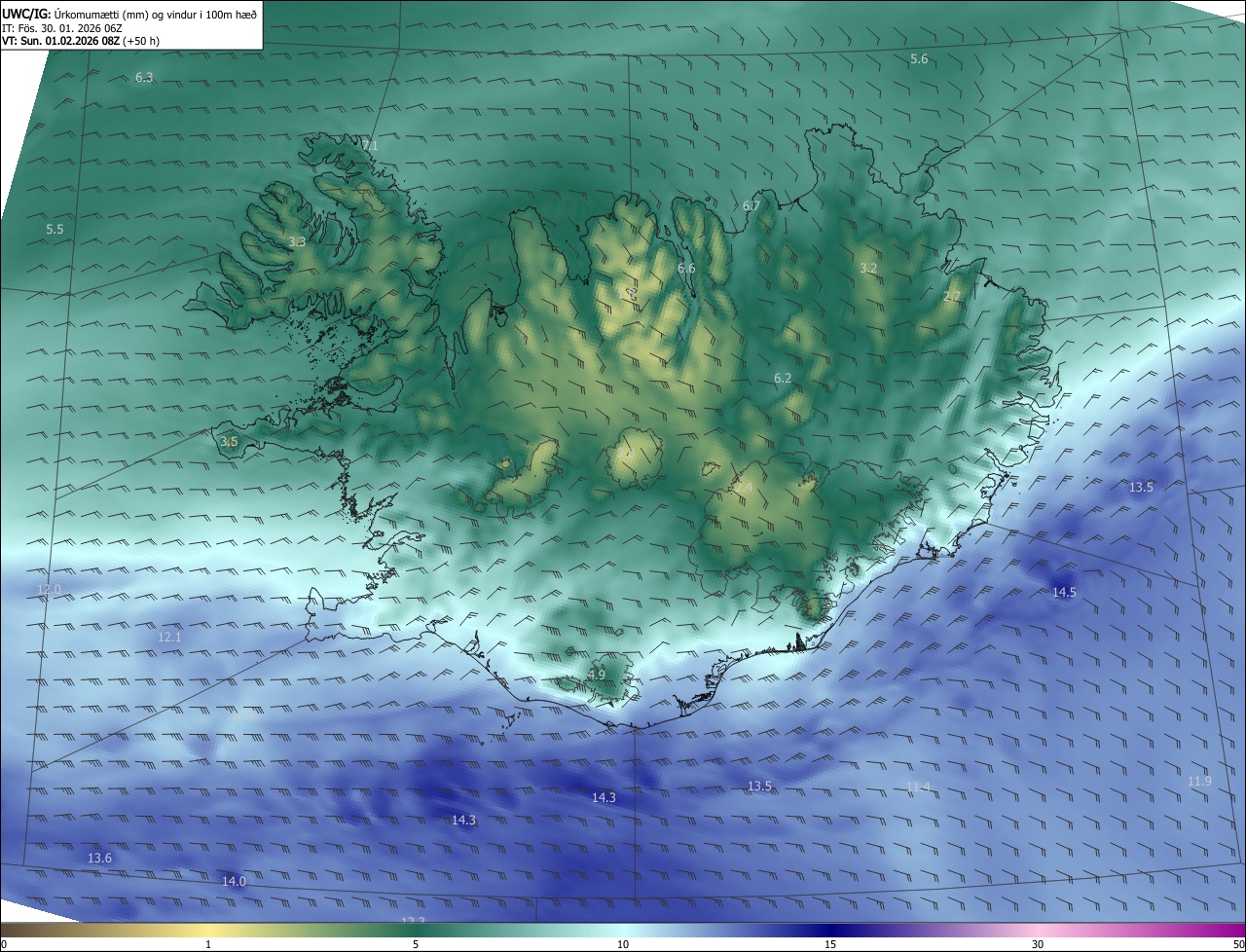Click the 6.3 value label on the map
Screen dimensions: 1246x952
144,77
